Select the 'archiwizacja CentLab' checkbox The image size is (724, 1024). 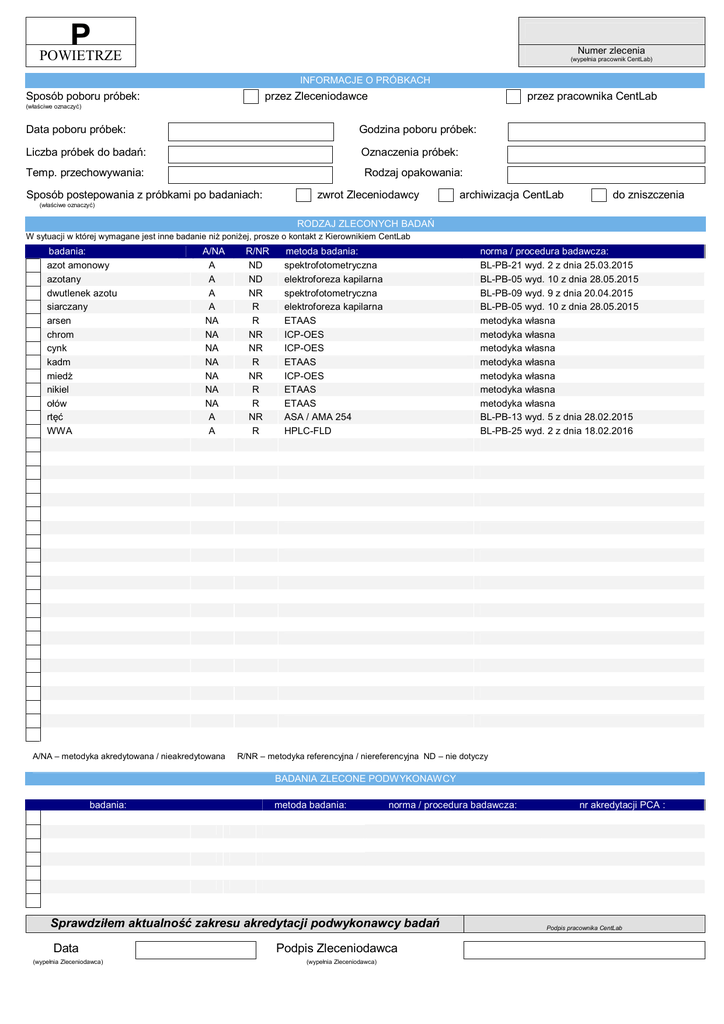point(446,195)
